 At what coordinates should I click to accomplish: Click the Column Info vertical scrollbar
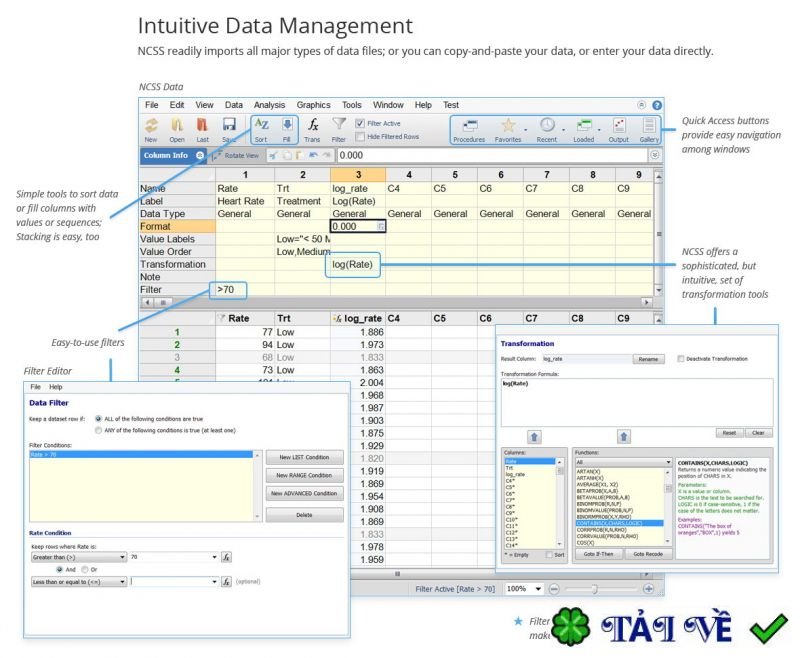[659, 233]
